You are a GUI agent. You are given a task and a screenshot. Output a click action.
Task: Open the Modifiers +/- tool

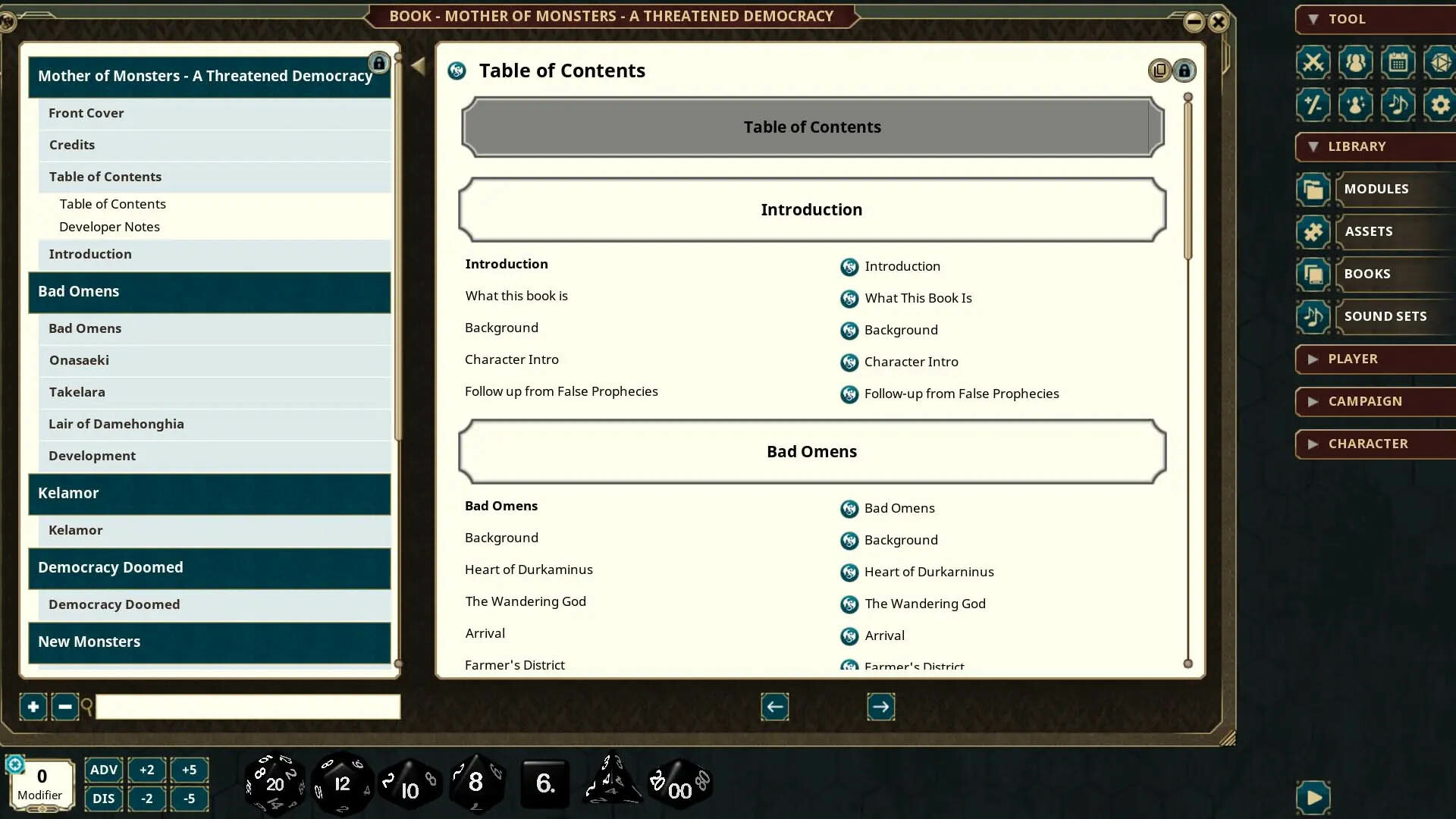click(x=1313, y=105)
